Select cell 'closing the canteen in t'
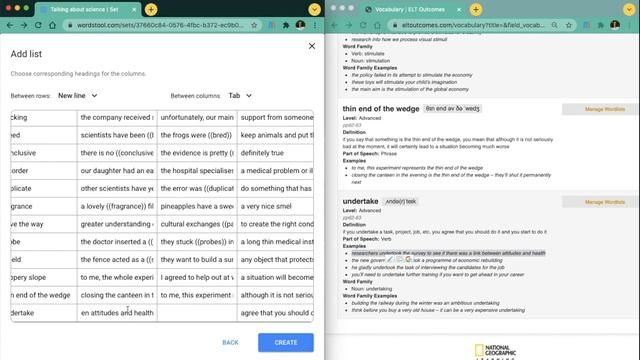Image resolution: width=640 pixels, height=360 pixels. (117, 295)
